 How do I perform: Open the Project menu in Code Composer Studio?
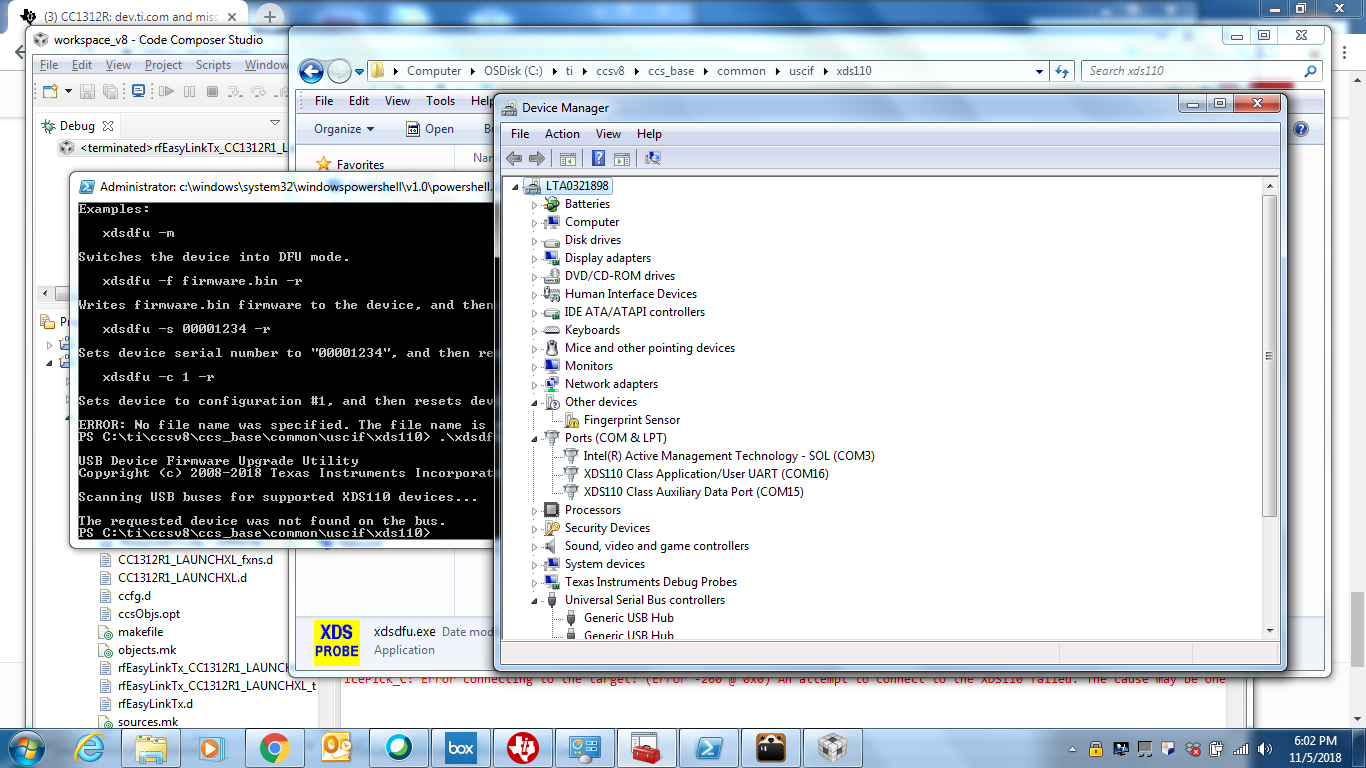[x=163, y=65]
